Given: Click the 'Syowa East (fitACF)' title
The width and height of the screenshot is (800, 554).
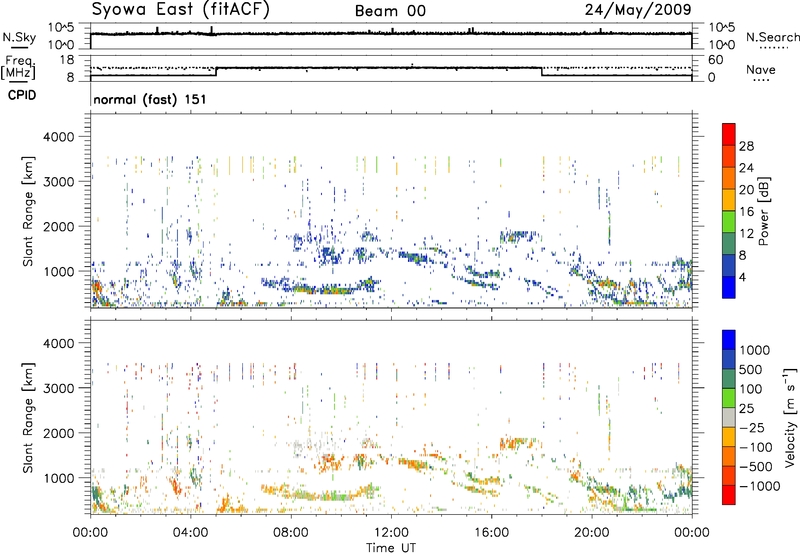Looking at the screenshot, I should point(180,10).
